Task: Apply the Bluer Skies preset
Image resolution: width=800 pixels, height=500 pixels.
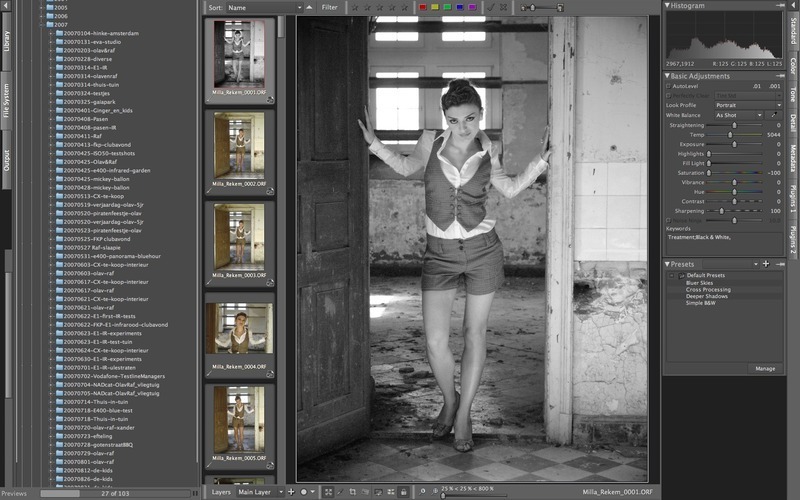Action: pyautogui.click(x=699, y=283)
